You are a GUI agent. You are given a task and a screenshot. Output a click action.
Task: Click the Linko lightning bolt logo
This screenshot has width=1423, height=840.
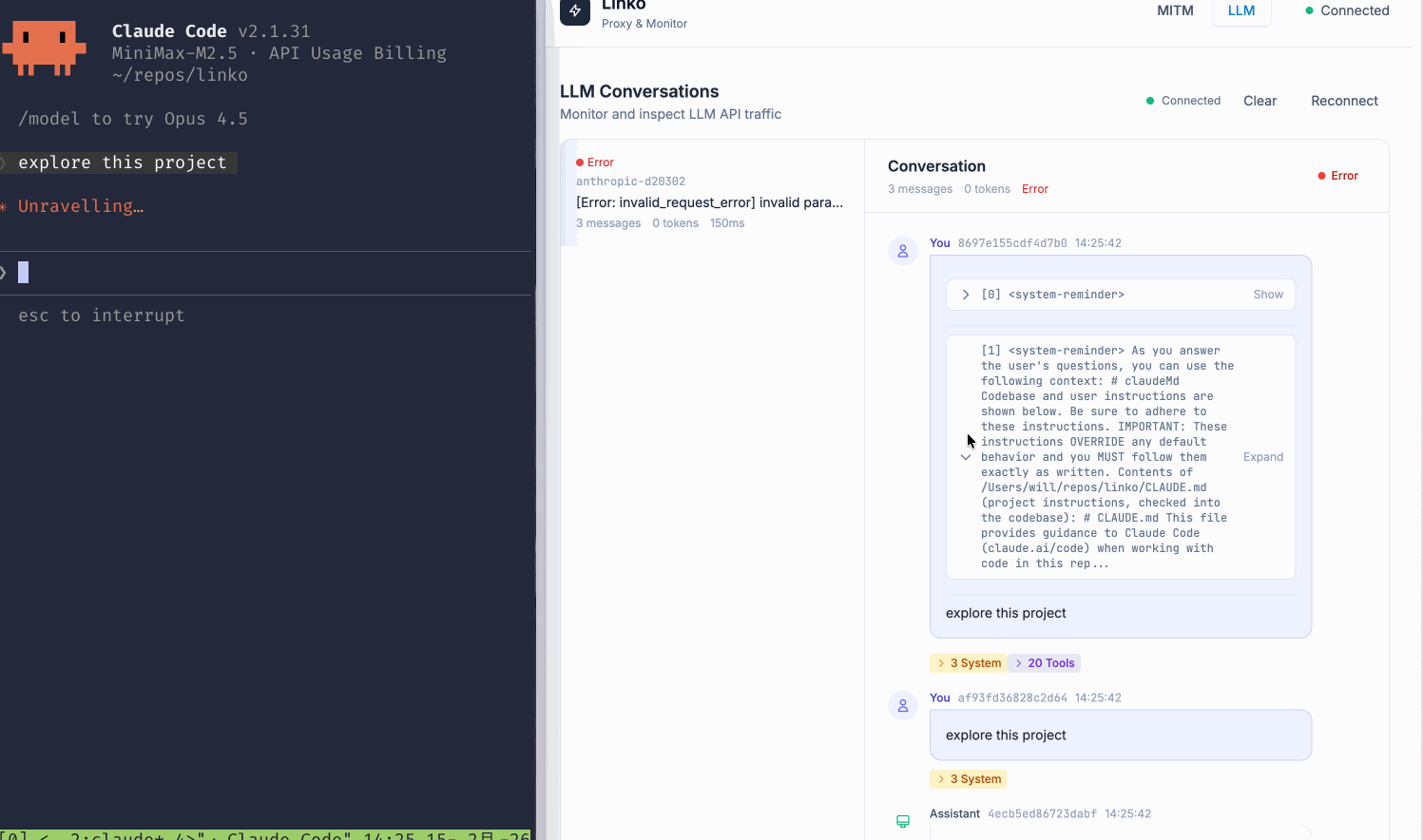pyautogui.click(x=575, y=10)
